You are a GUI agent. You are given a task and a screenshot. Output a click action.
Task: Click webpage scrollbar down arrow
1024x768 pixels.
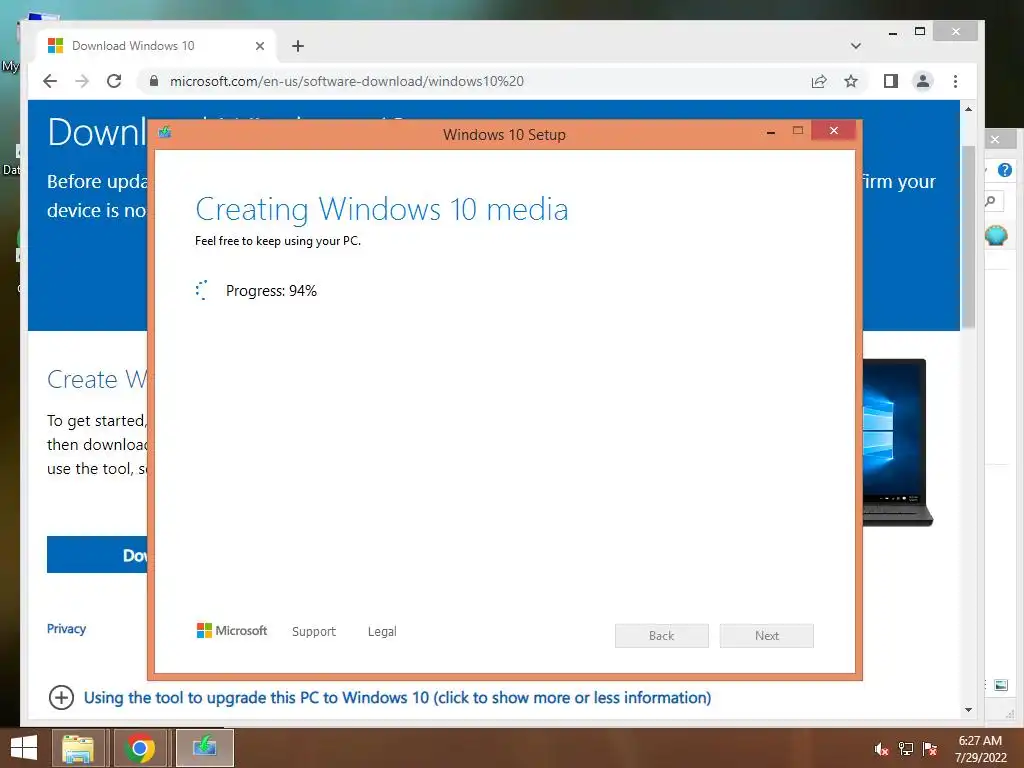[x=968, y=710]
